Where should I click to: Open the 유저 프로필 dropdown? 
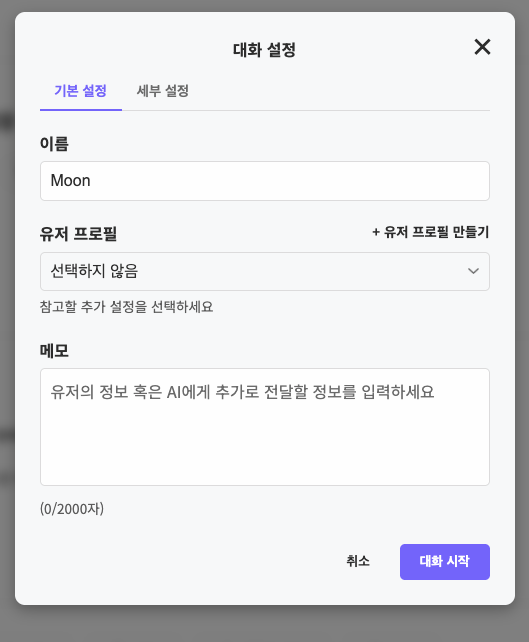coord(265,271)
